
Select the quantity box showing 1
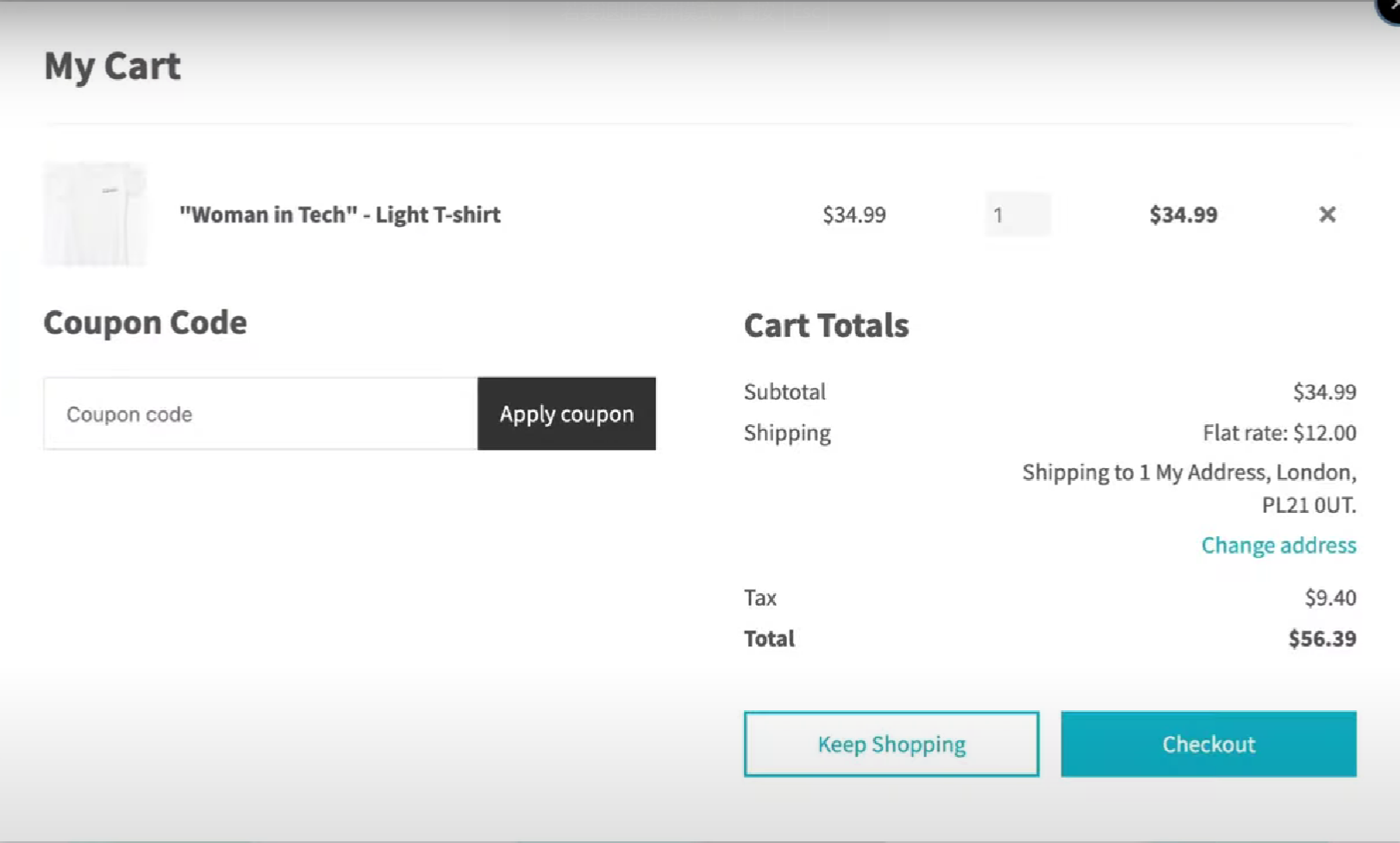[1018, 215]
